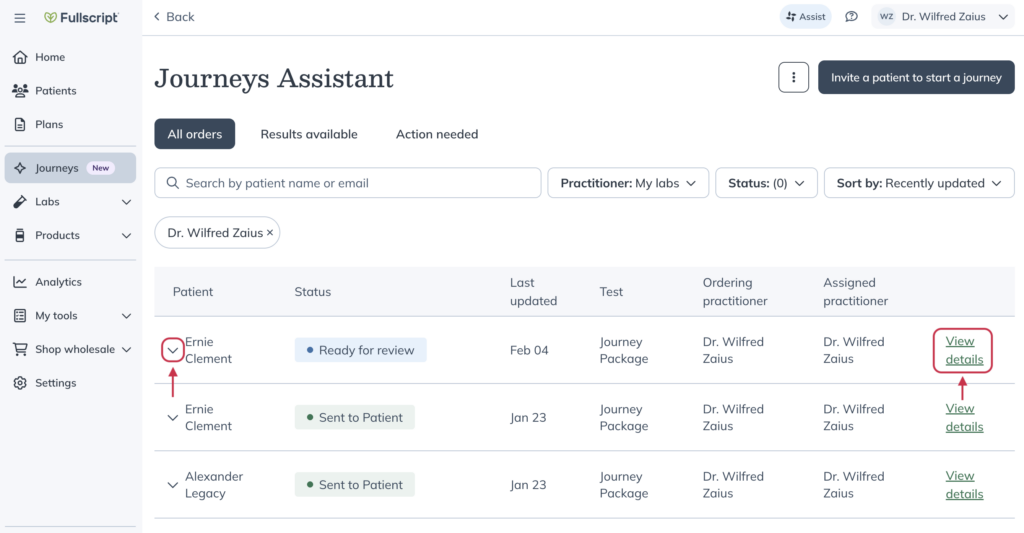
Task: Open the Status filter dropdown
Action: pos(766,183)
